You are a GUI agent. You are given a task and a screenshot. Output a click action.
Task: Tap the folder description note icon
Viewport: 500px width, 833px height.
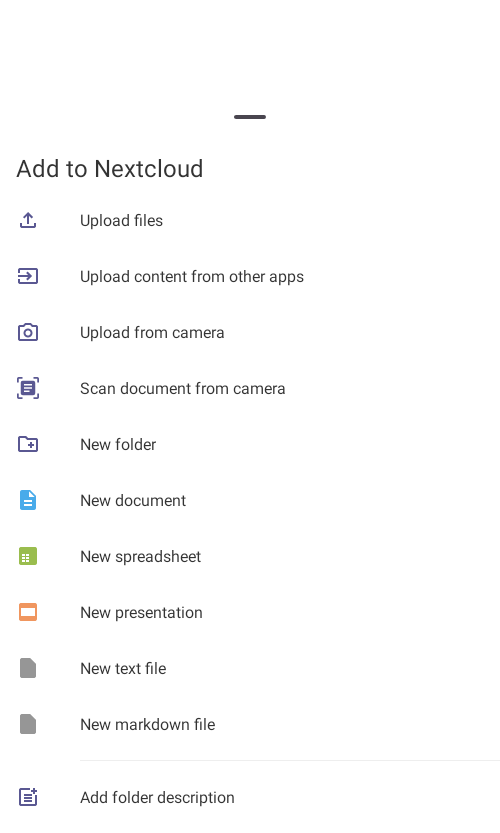(x=28, y=797)
